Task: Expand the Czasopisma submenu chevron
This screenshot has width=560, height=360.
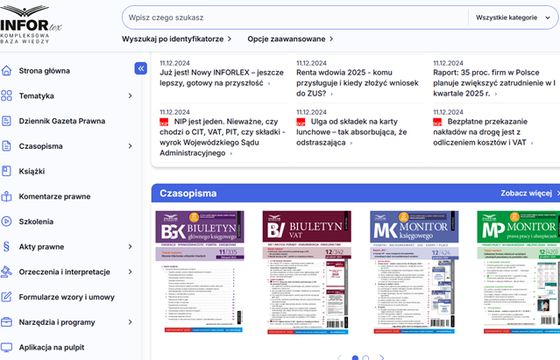Action: [130, 146]
